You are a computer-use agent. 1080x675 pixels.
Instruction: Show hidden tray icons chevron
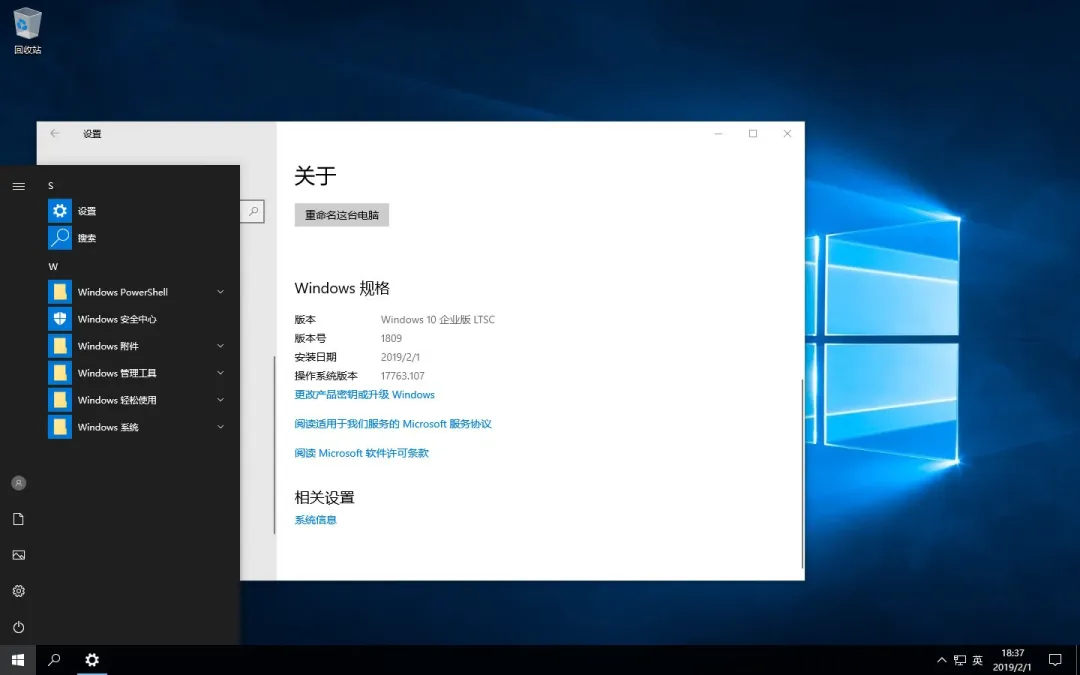[x=942, y=661]
